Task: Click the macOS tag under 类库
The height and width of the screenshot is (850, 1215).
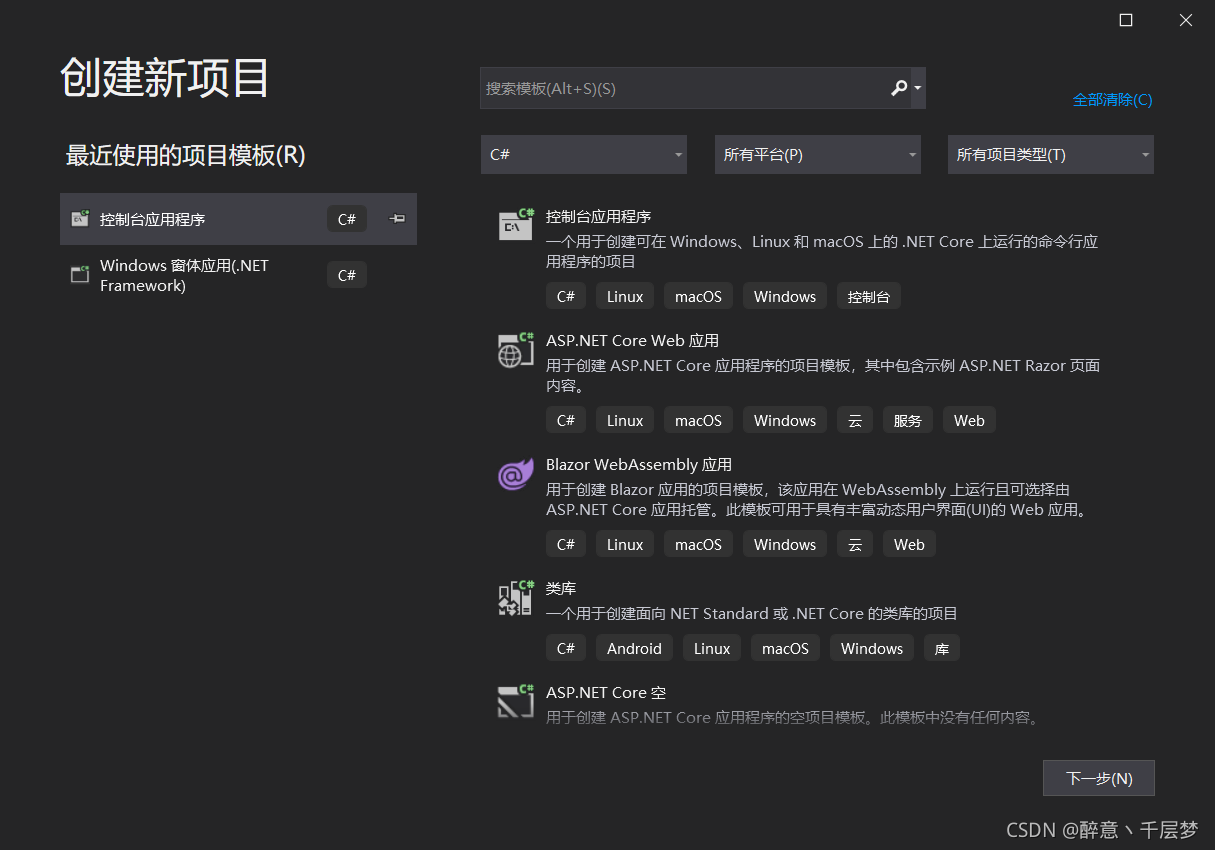Action: tap(785, 648)
